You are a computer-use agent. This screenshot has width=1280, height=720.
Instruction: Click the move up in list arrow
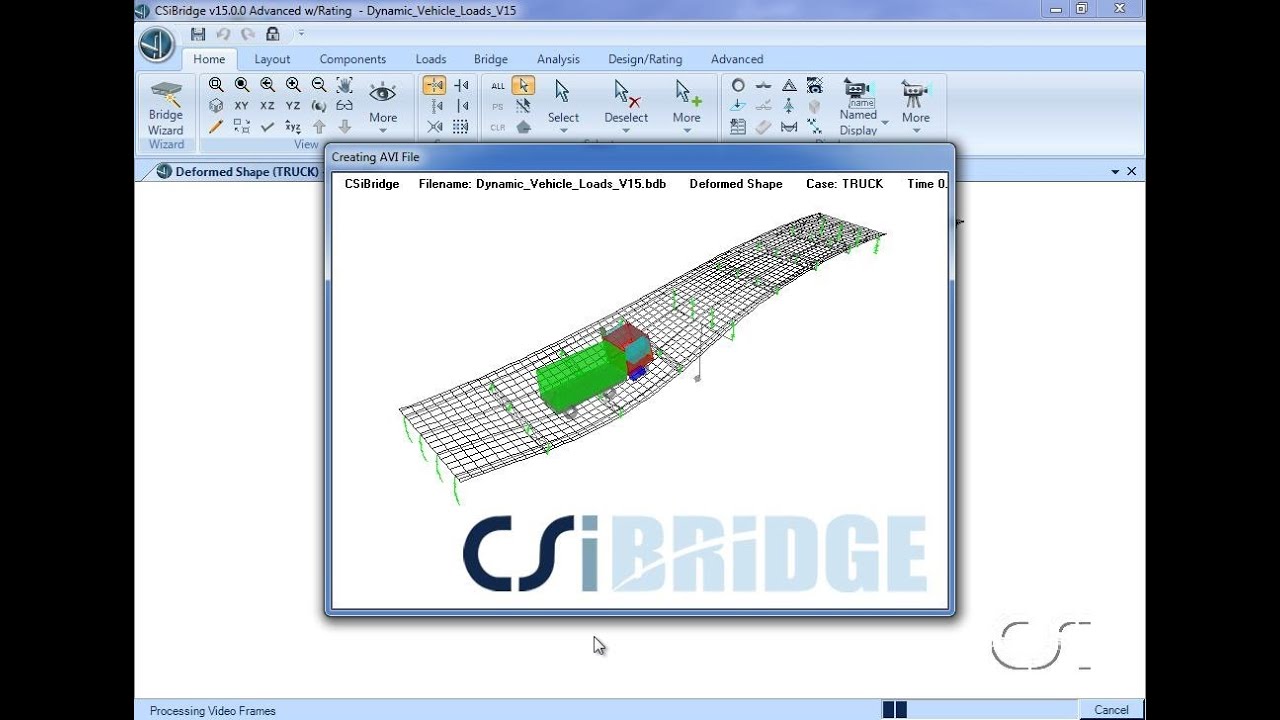click(319, 127)
